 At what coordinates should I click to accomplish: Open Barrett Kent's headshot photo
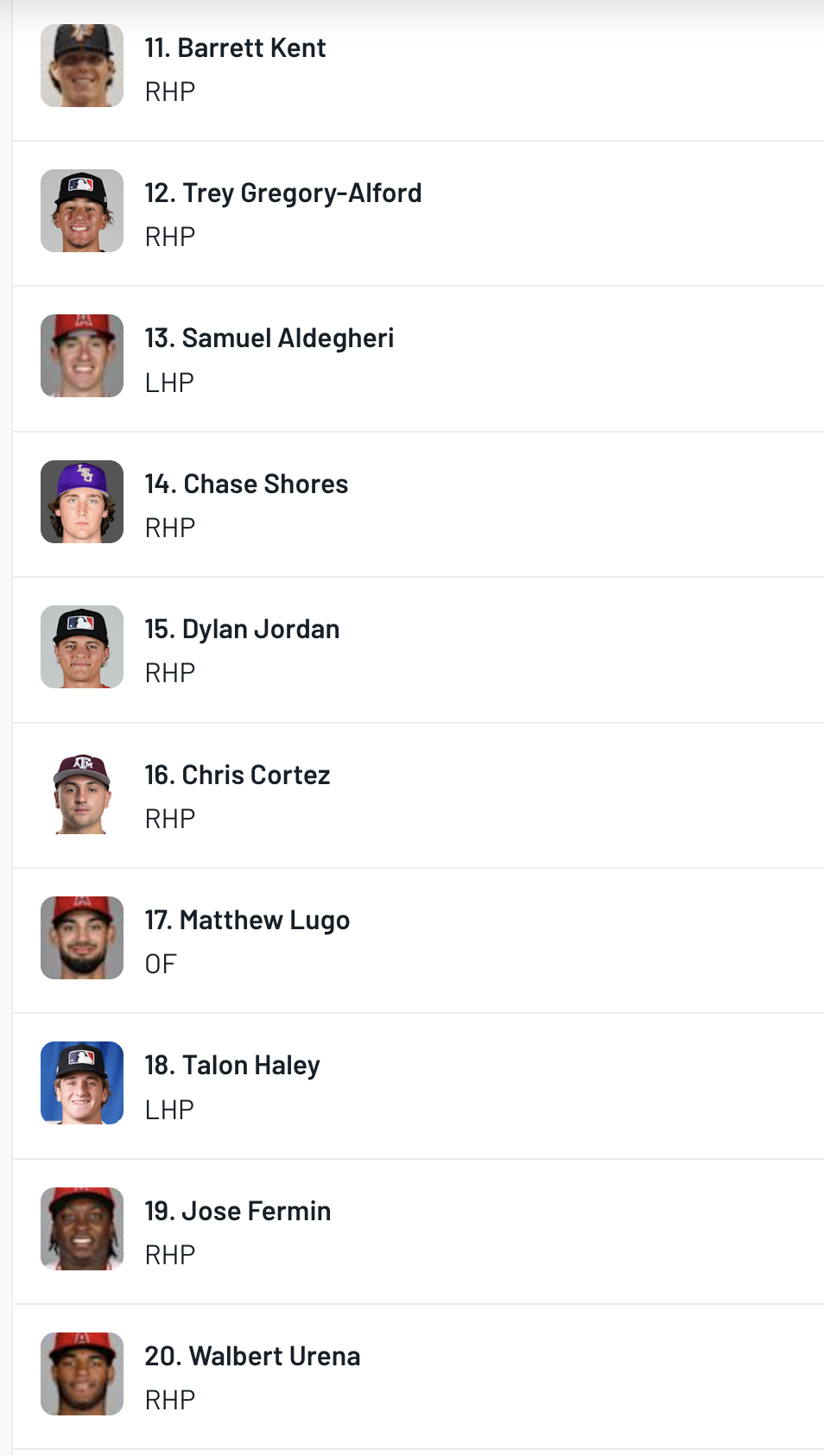(x=82, y=66)
